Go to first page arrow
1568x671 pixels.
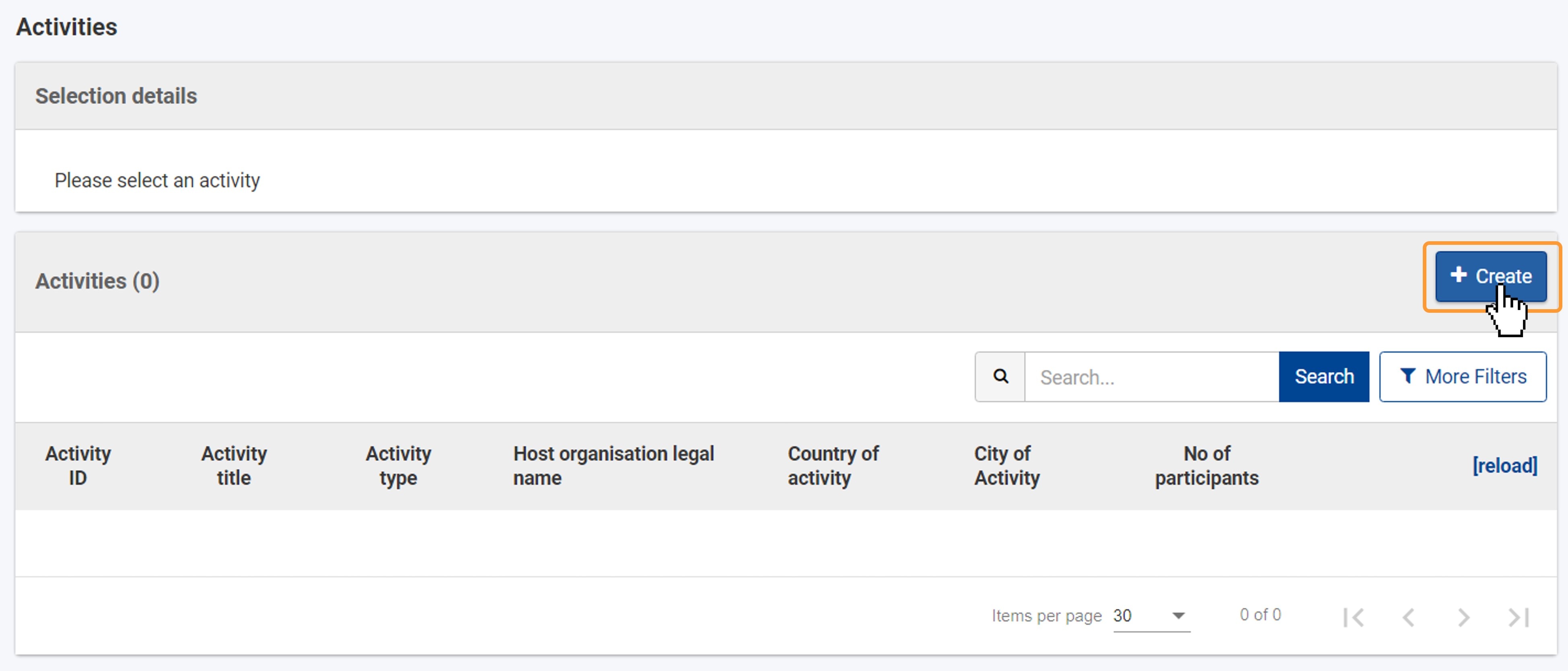1354,618
